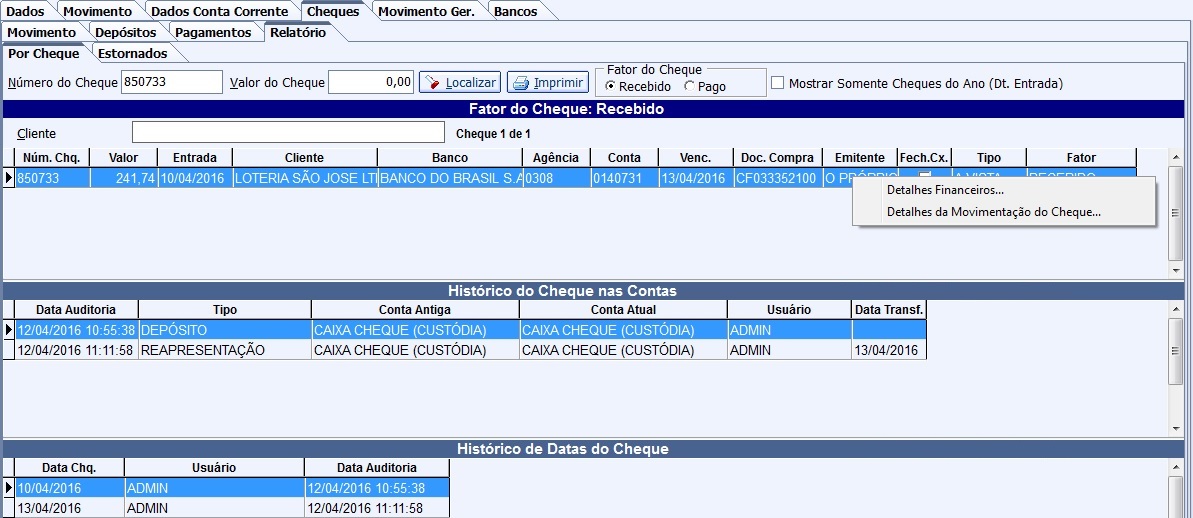Open the Movimento Ger. tab

click(x=426, y=11)
